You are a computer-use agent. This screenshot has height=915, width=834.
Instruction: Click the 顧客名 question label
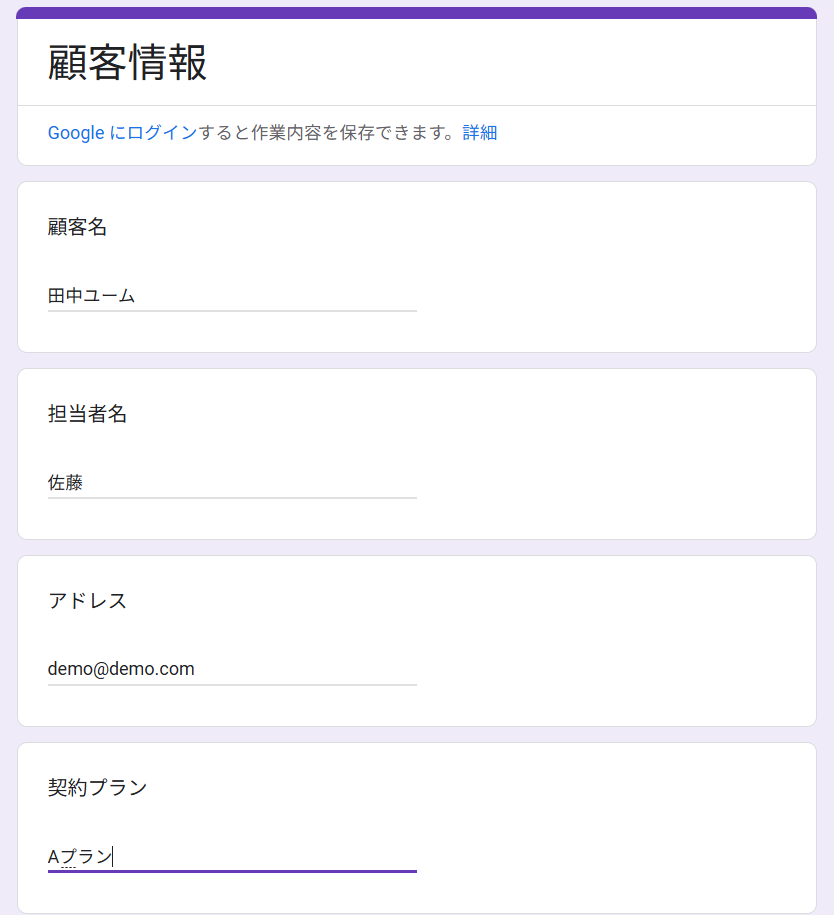pyautogui.click(x=77, y=227)
